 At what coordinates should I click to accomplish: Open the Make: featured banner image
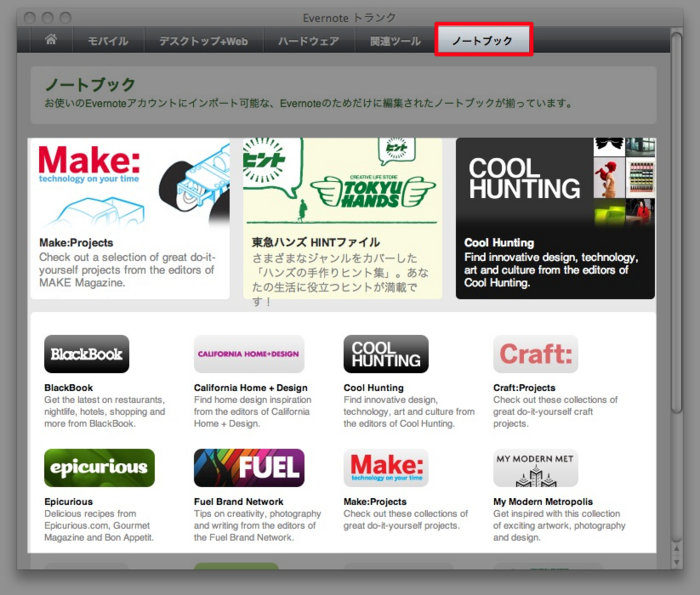click(x=130, y=184)
